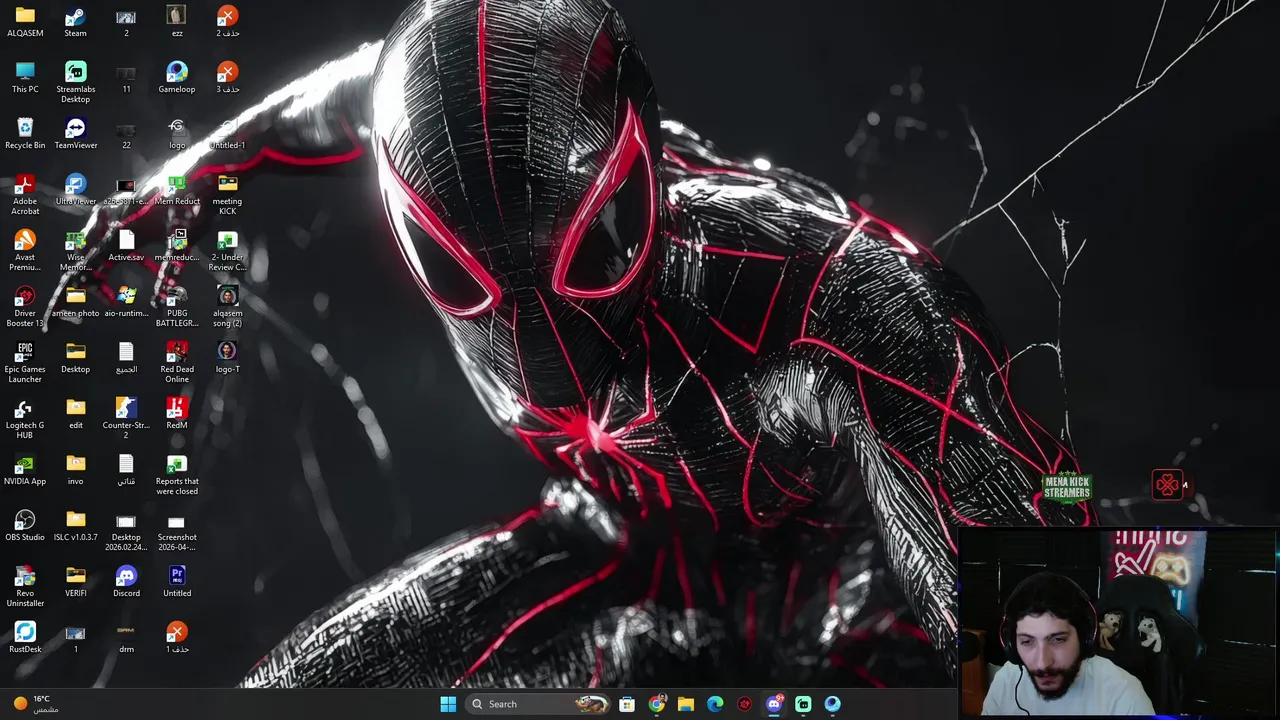
Task: Select the قناتي text file
Action: pos(126,469)
